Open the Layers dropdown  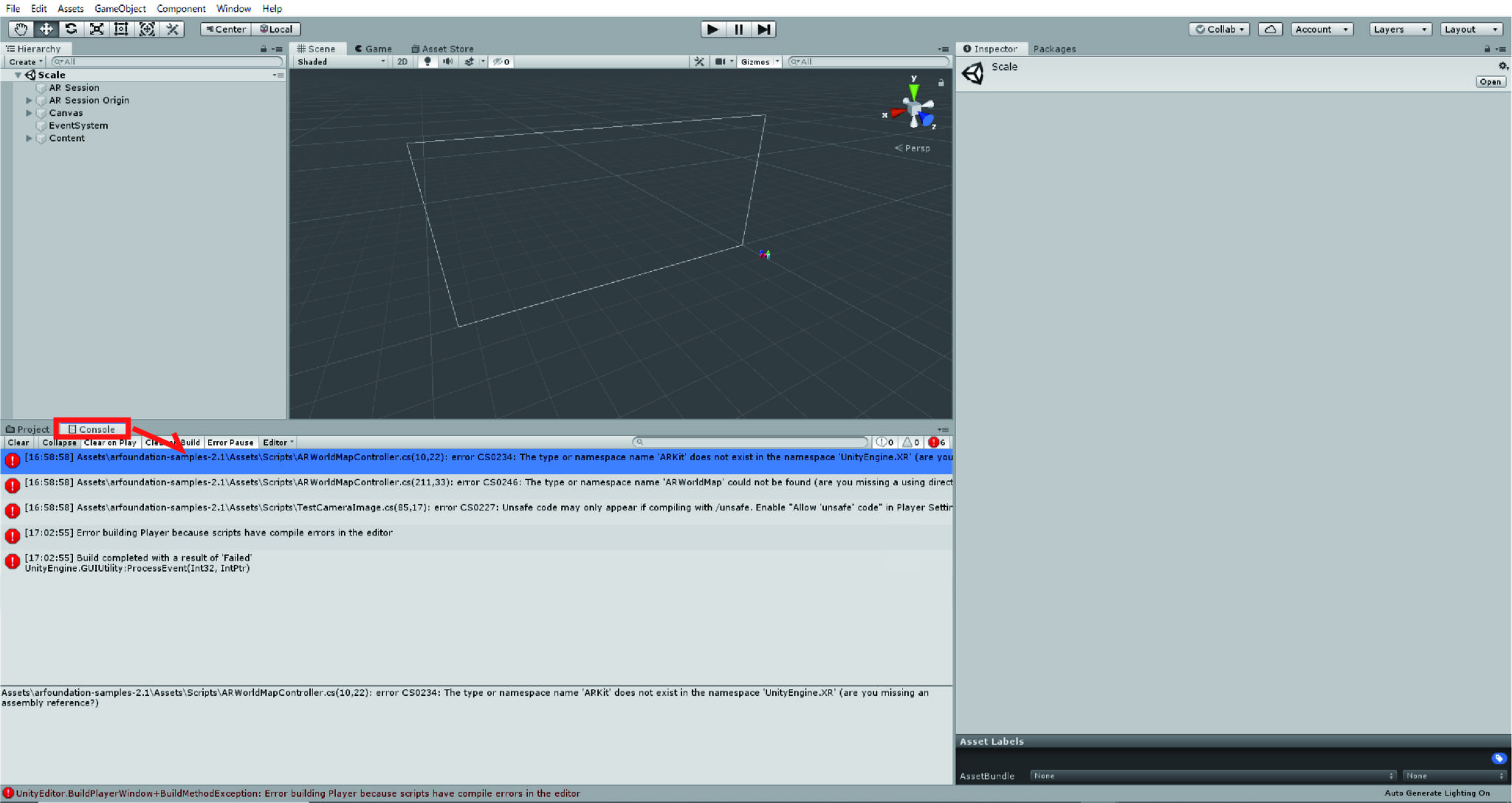(x=1400, y=29)
